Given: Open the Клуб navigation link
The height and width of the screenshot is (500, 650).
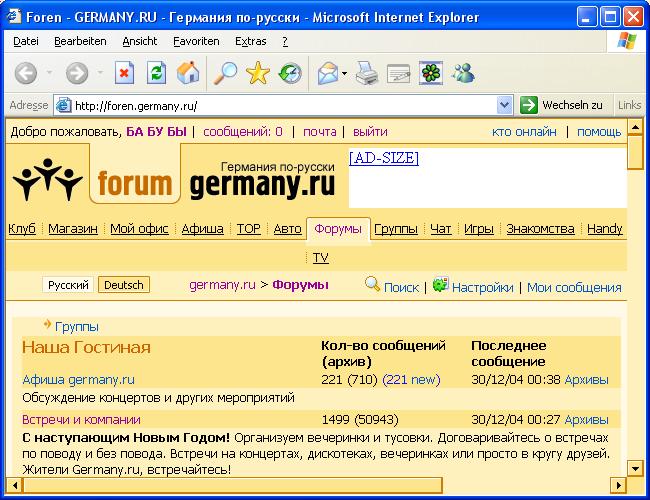Looking at the screenshot, I should (22, 228).
